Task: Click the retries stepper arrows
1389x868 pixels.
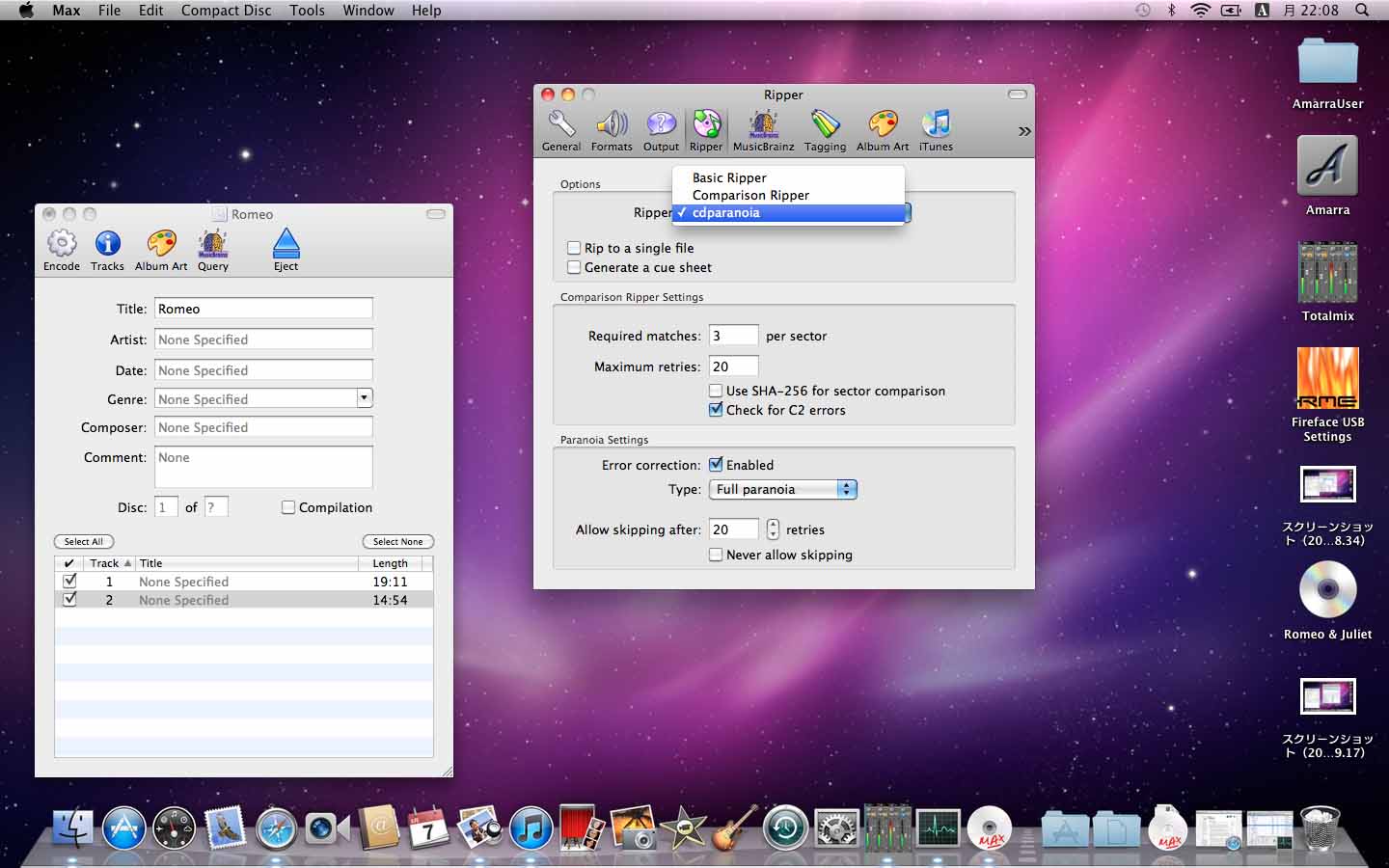Action: coord(773,529)
